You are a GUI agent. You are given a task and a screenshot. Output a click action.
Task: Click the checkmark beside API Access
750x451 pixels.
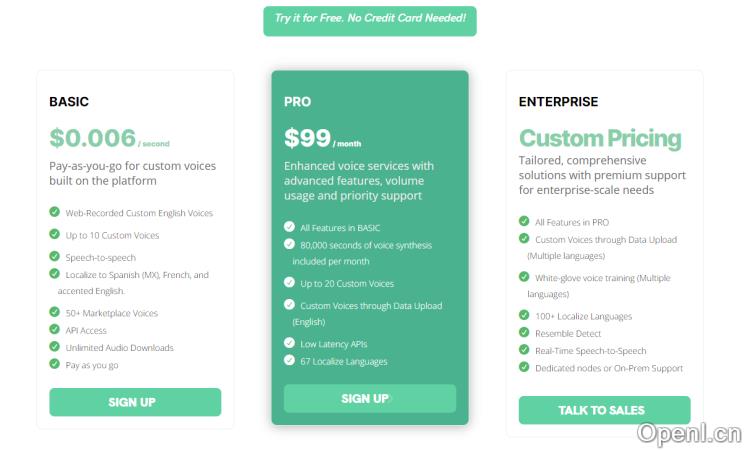(x=54, y=330)
